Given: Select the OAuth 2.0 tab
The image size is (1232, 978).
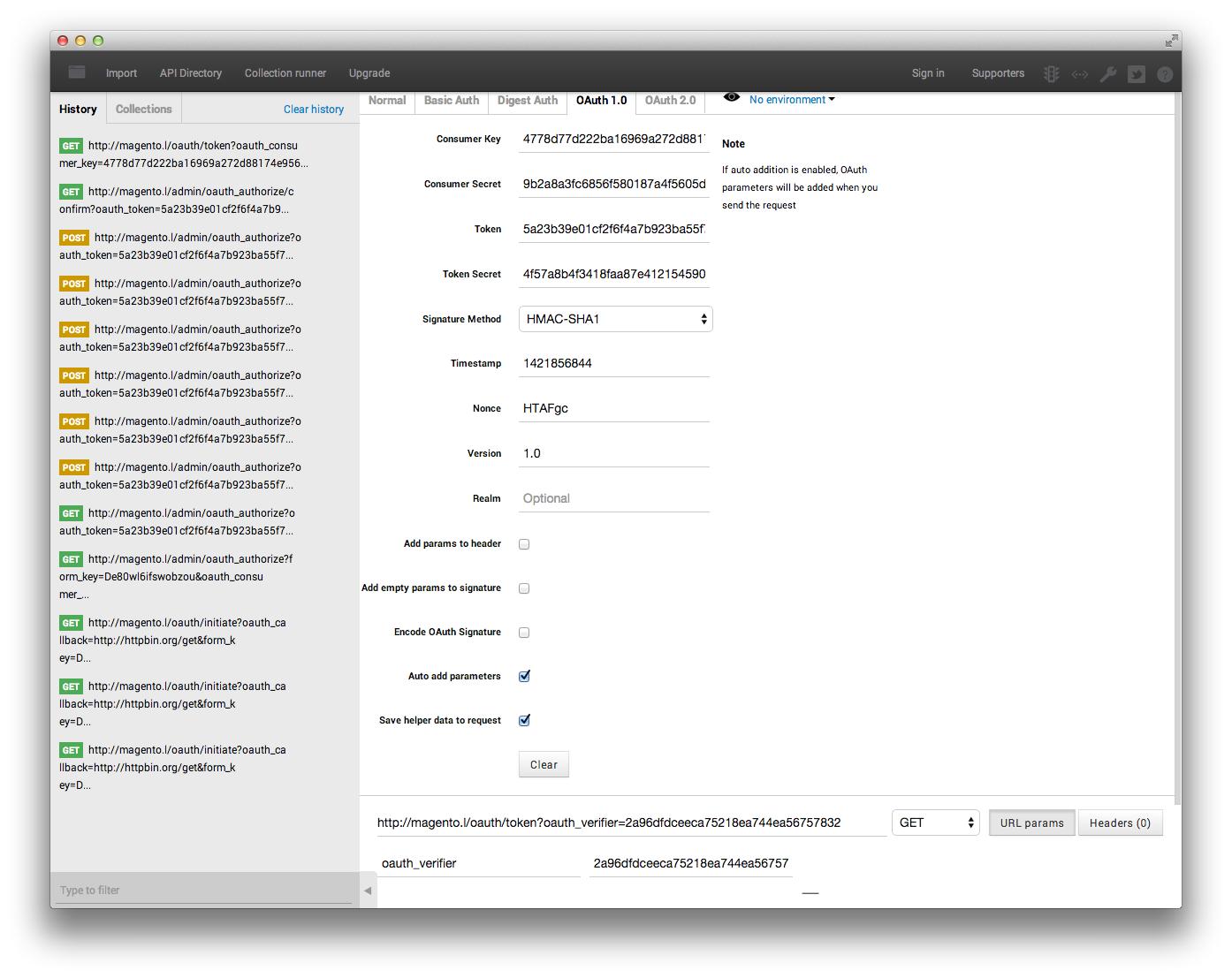Looking at the screenshot, I should click(x=670, y=100).
